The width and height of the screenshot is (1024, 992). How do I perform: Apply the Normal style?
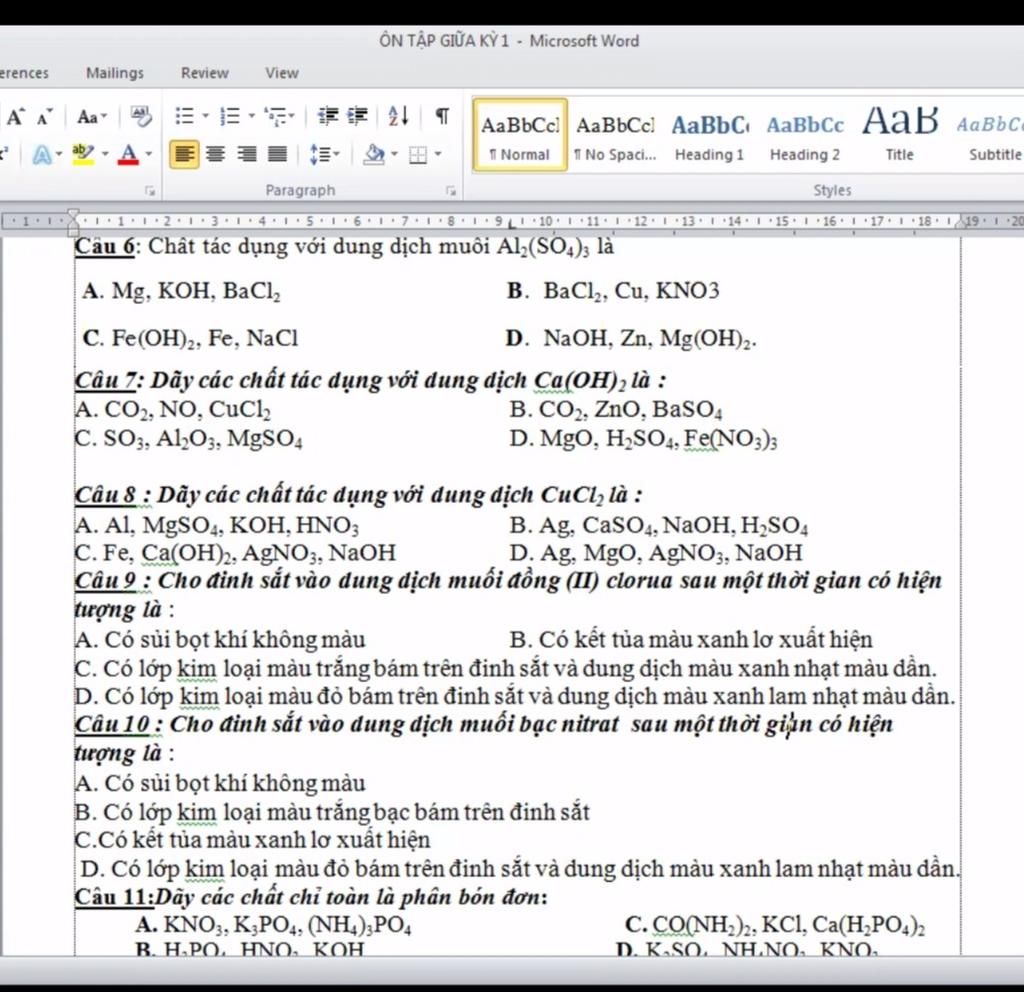[520, 136]
